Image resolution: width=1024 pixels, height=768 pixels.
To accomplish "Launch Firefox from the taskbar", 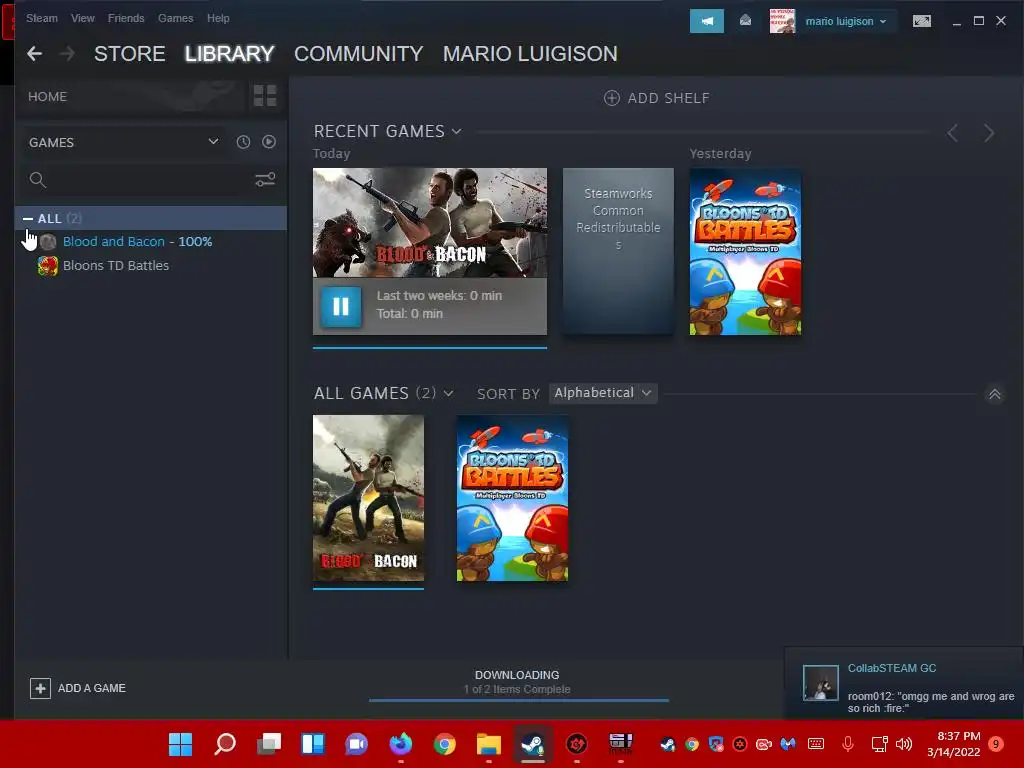I will [x=401, y=744].
